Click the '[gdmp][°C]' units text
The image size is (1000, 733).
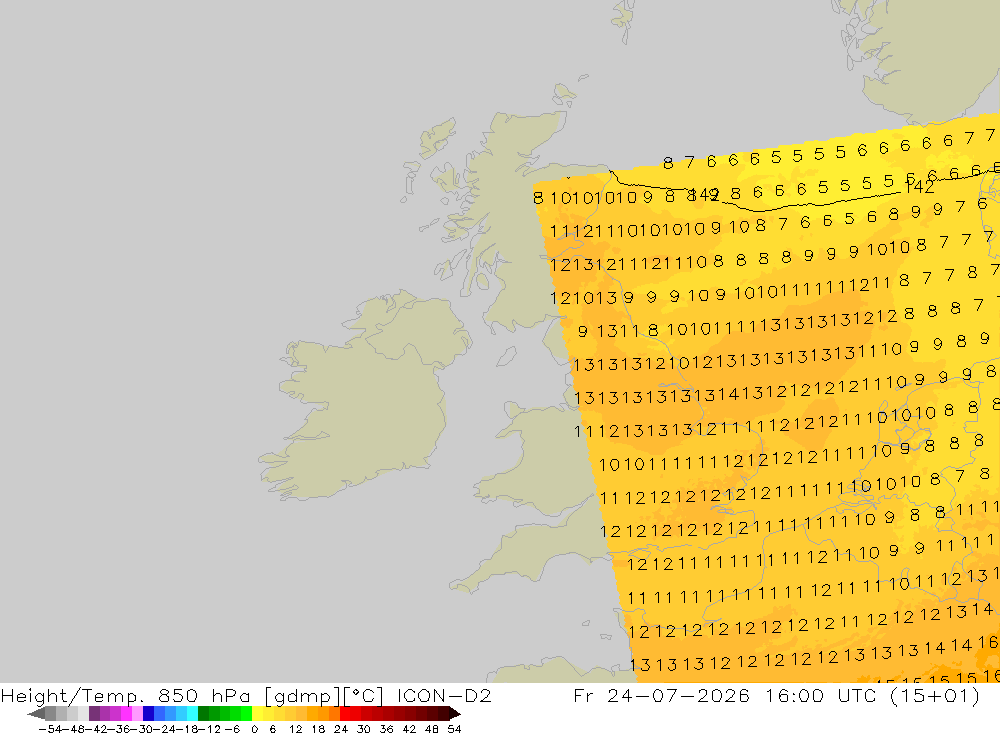tap(324, 696)
